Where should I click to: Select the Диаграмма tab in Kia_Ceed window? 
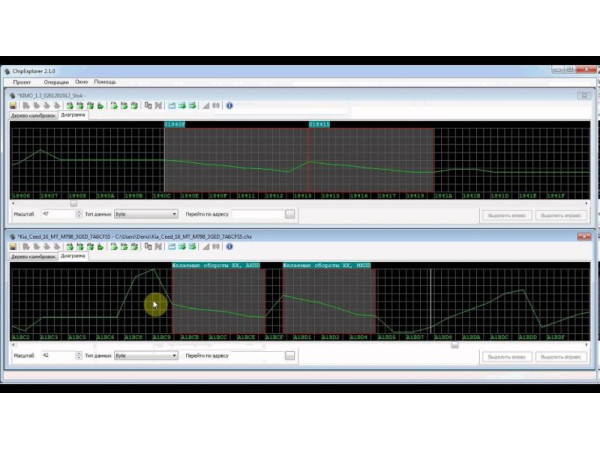point(73,256)
